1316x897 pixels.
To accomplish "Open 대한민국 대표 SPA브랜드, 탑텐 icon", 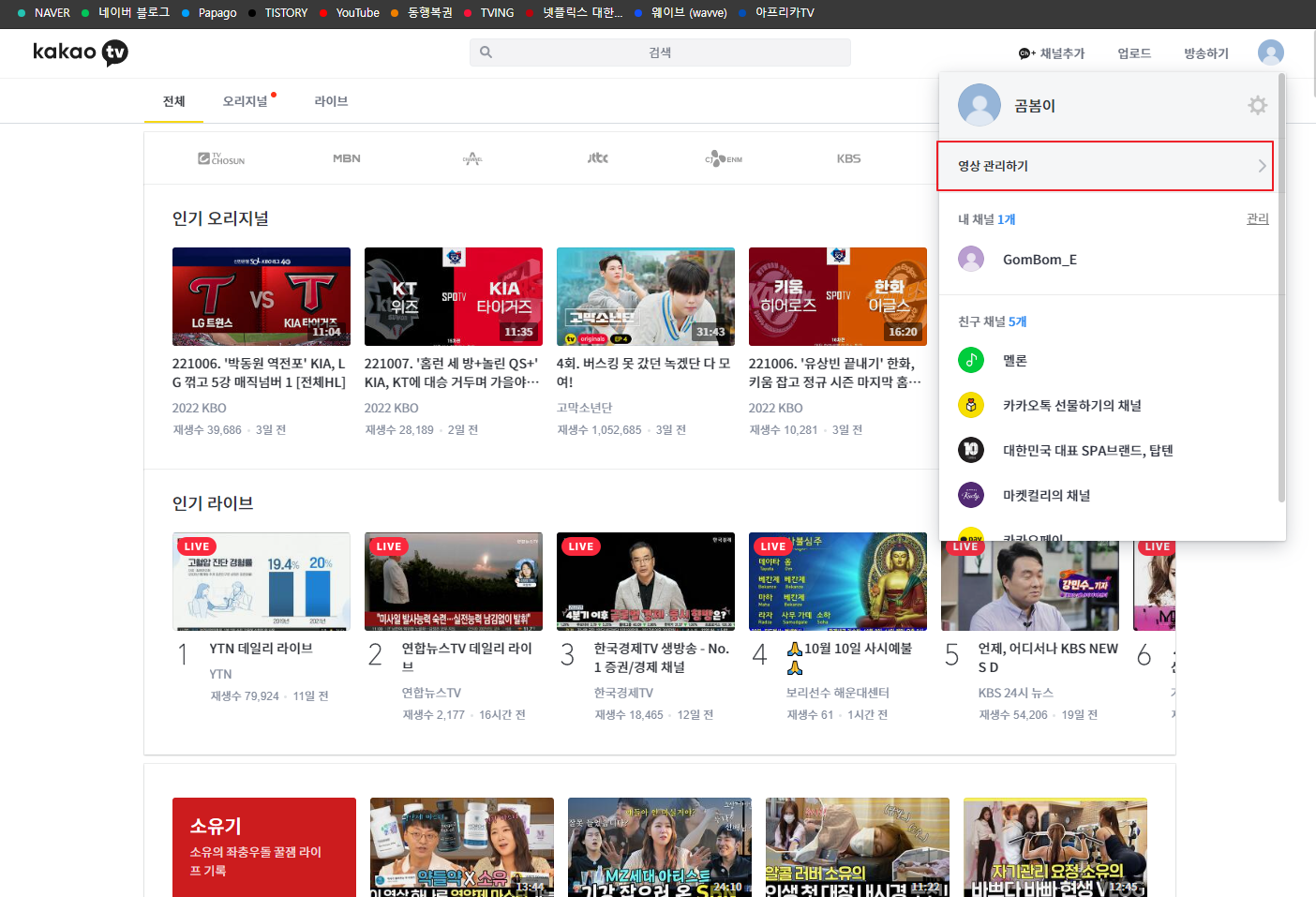I will [971, 450].
